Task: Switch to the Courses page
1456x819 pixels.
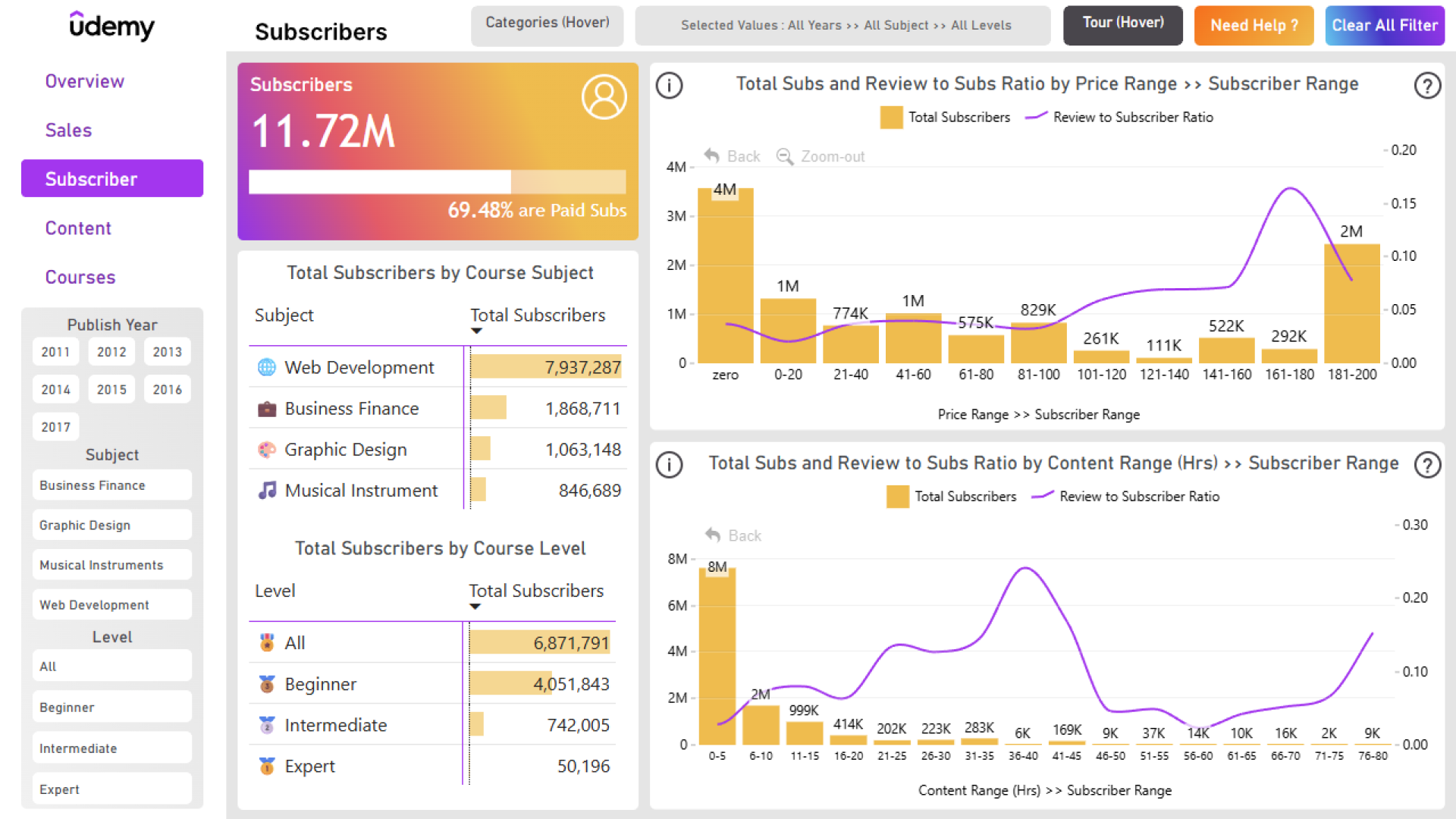Action: pyautogui.click(x=80, y=278)
